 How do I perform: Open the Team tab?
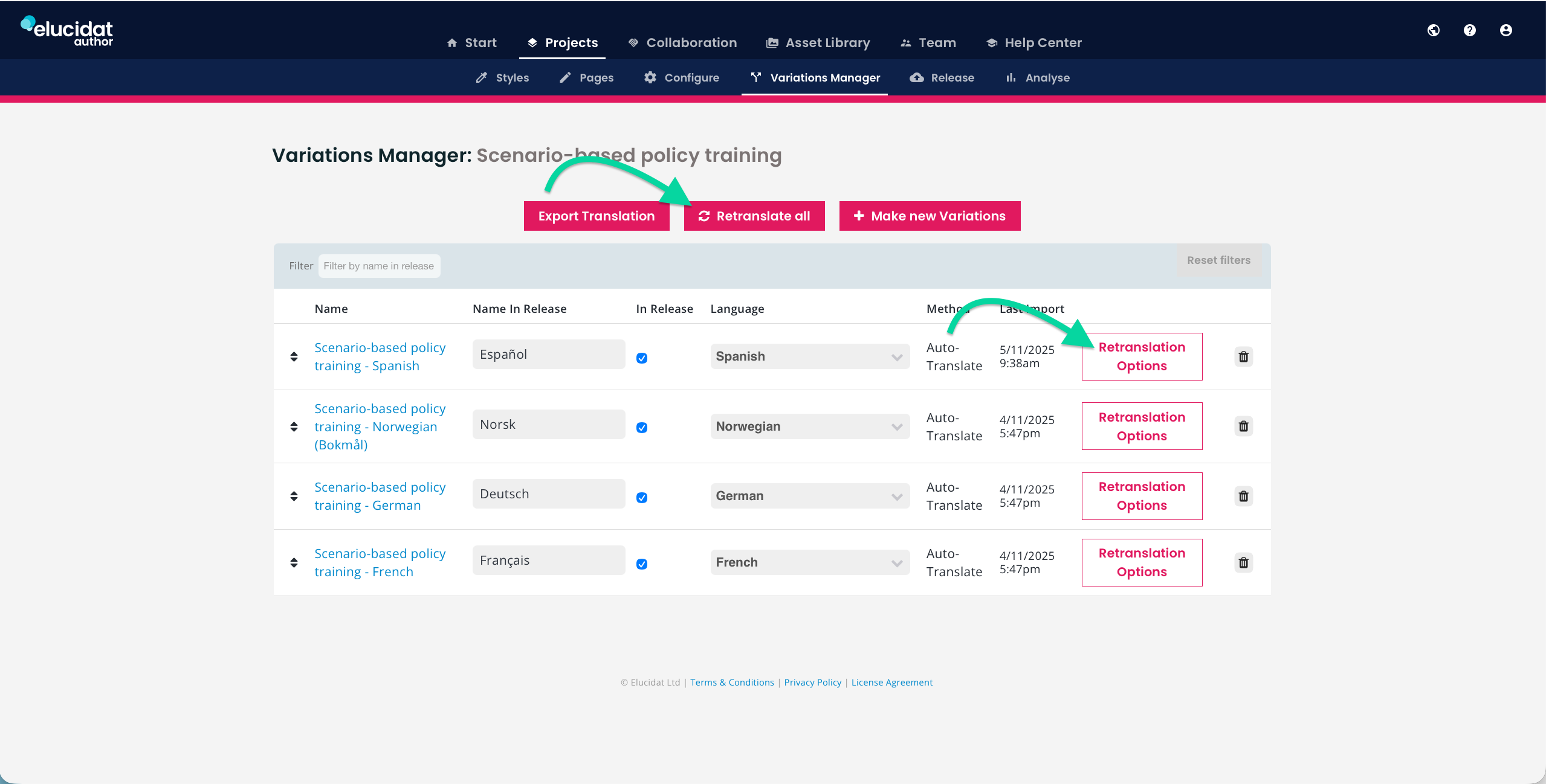click(928, 43)
